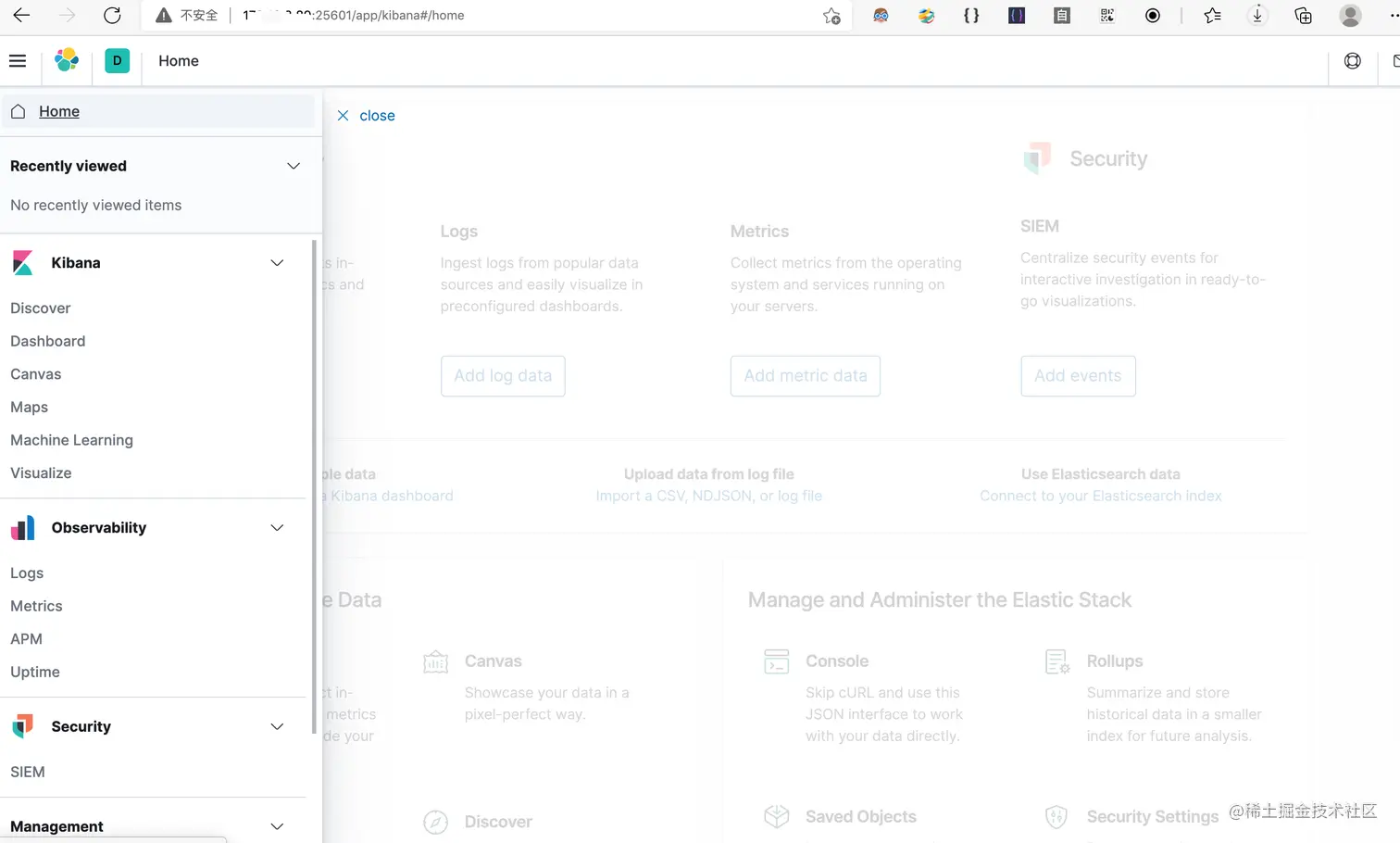Open Metrics under Observability
The width and height of the screenshot is (1400, 843).
pos(37,606)
